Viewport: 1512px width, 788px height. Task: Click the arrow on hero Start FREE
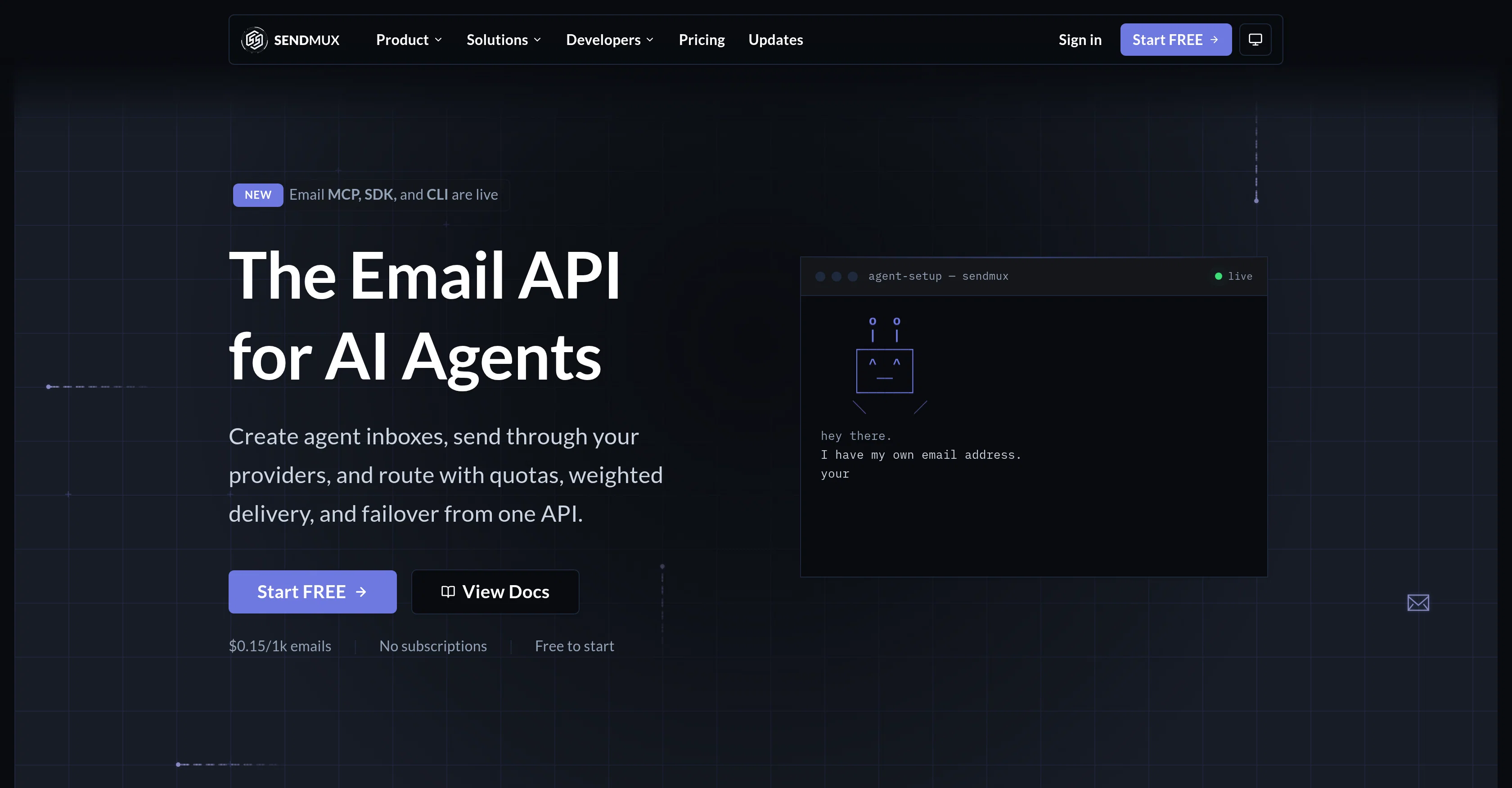(361, 592)
